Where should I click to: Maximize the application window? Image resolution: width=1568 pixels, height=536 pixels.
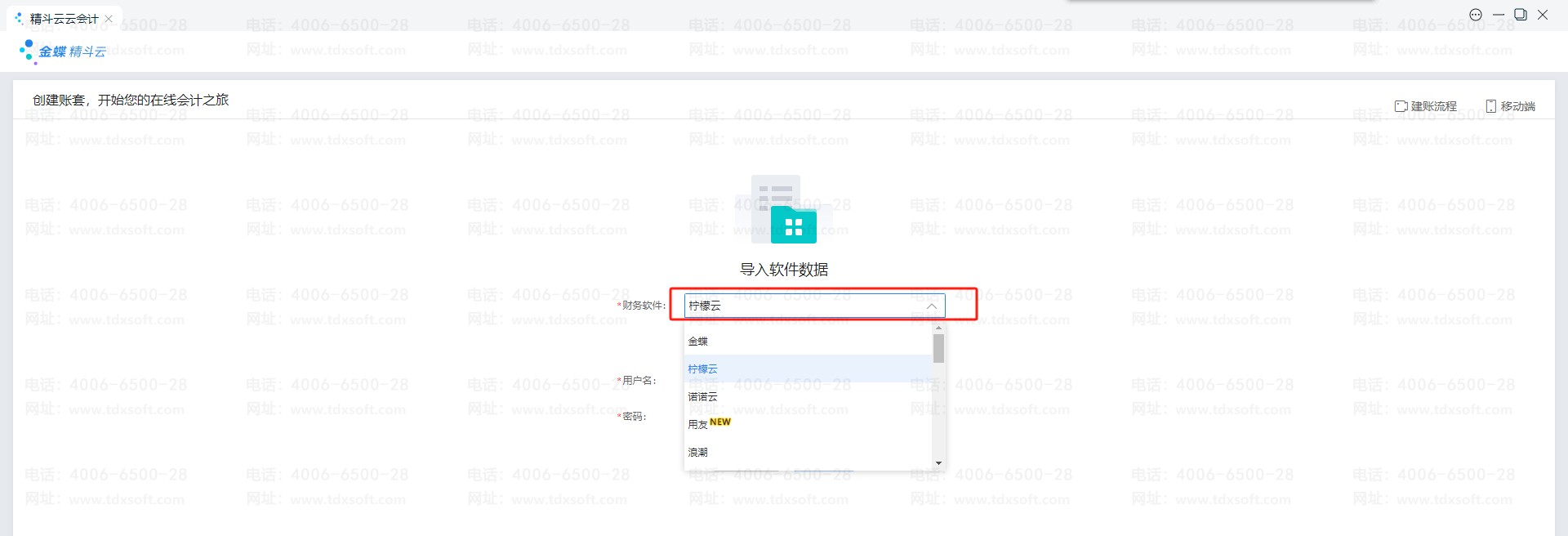coord(1521,15)
